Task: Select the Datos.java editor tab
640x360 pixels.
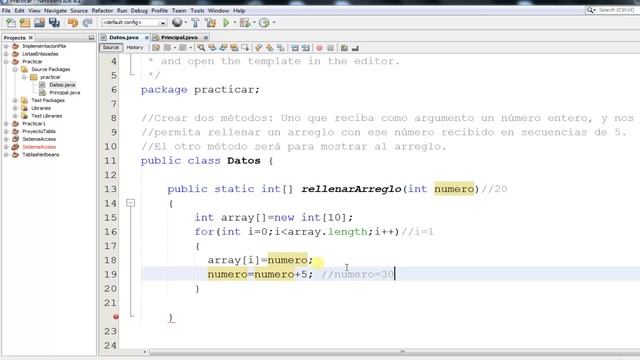Action: [x=124, y=38]
